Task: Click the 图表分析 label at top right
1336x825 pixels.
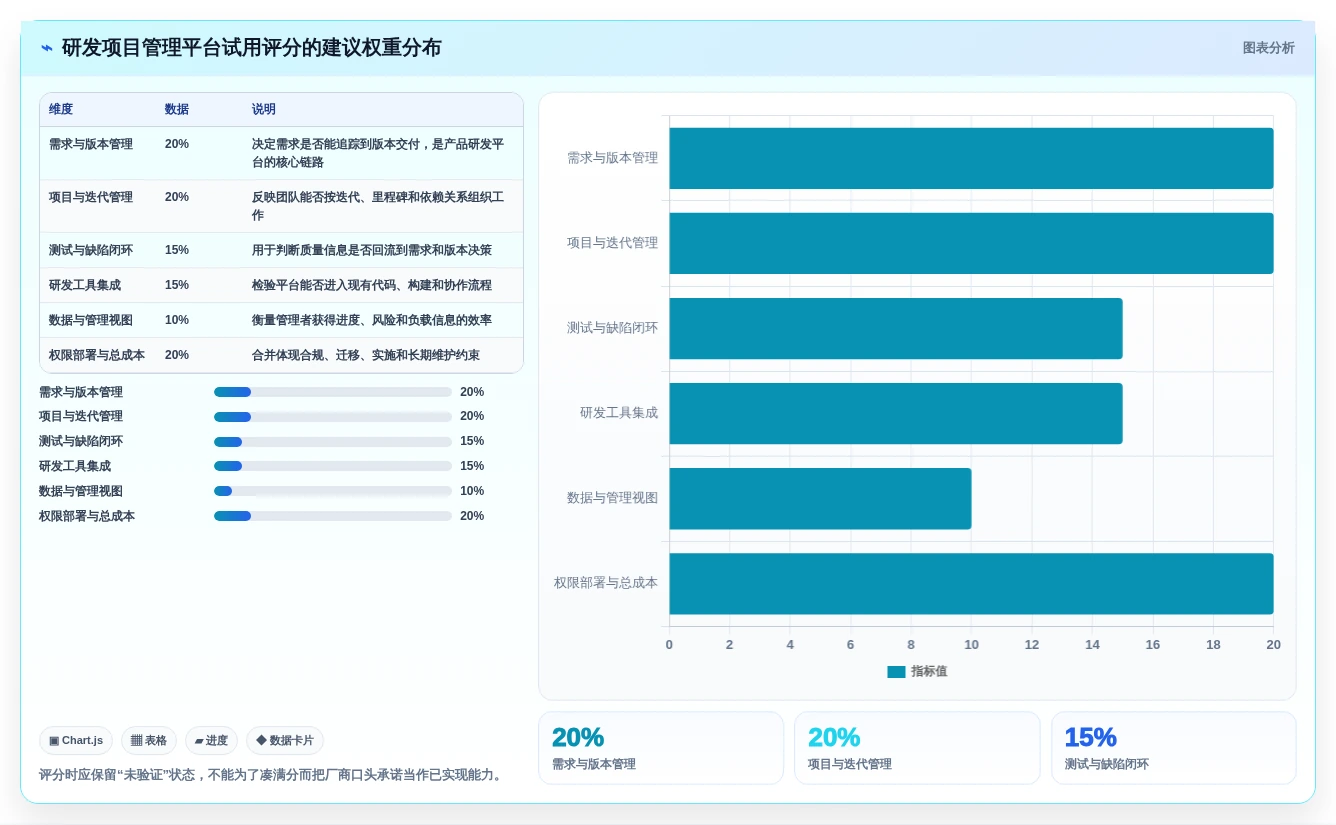Action: [1268, 48]
